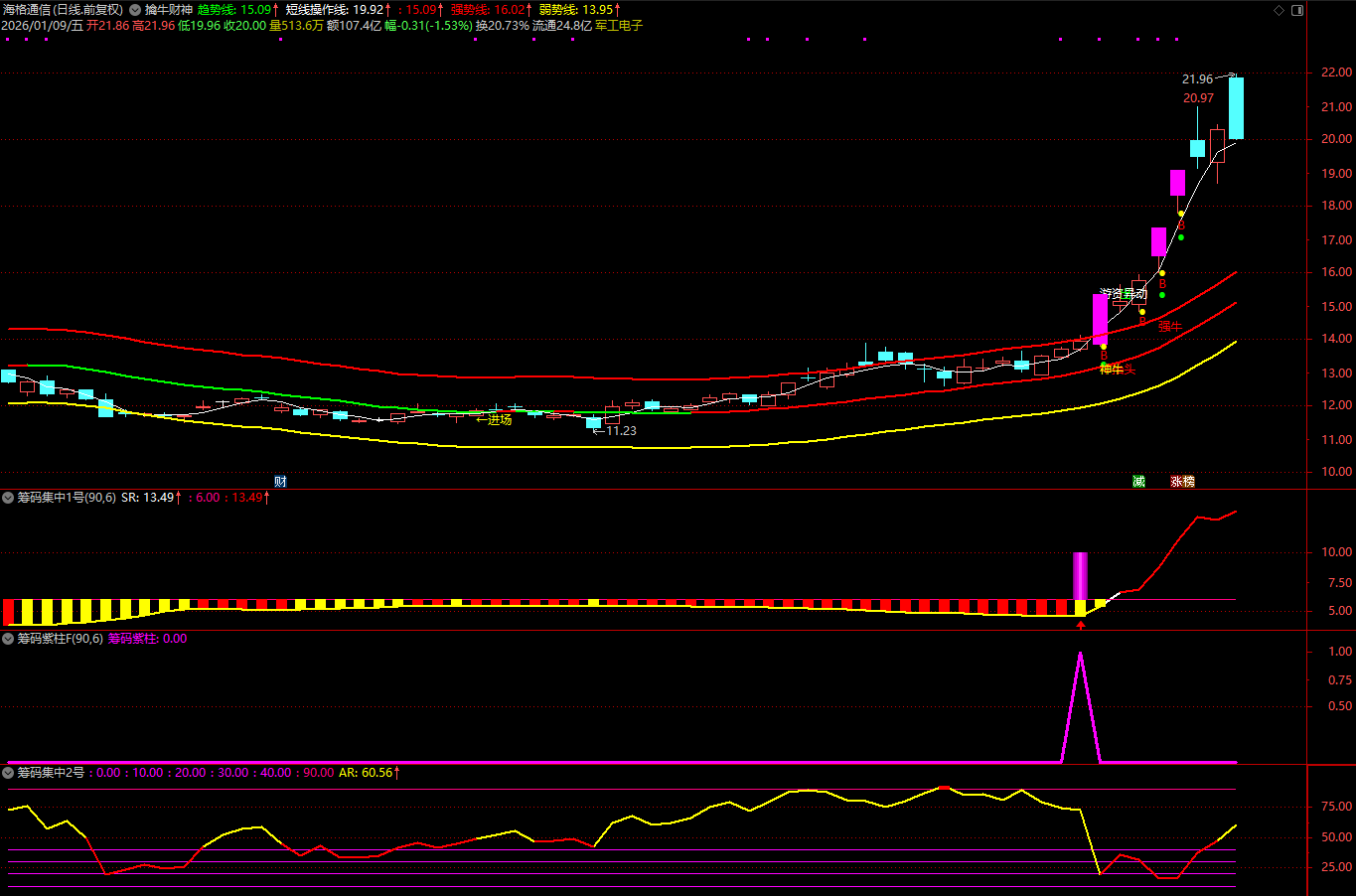The image size is (1356, 896).
Task: Click the 海格通信 stock title label
Action: click(x=27, y=10)
